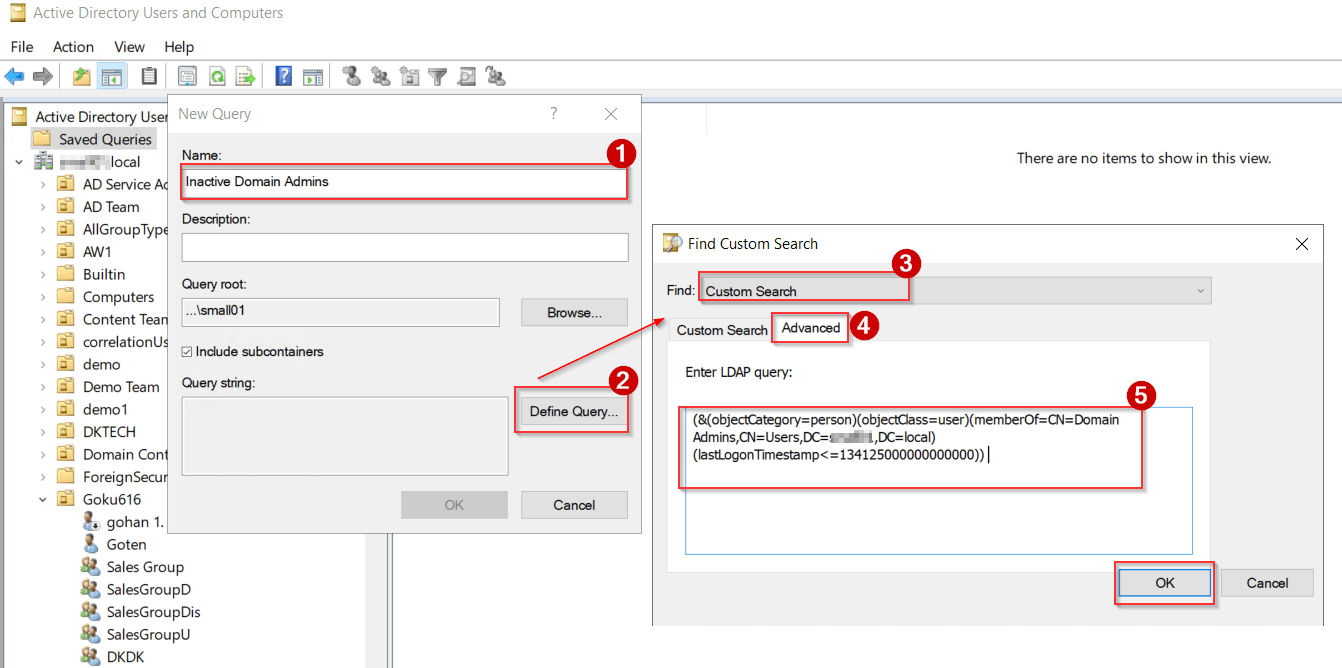Screen dimensions: 1342x668
Task: Select the Goten user icon in tree
Action: [91, 545]
